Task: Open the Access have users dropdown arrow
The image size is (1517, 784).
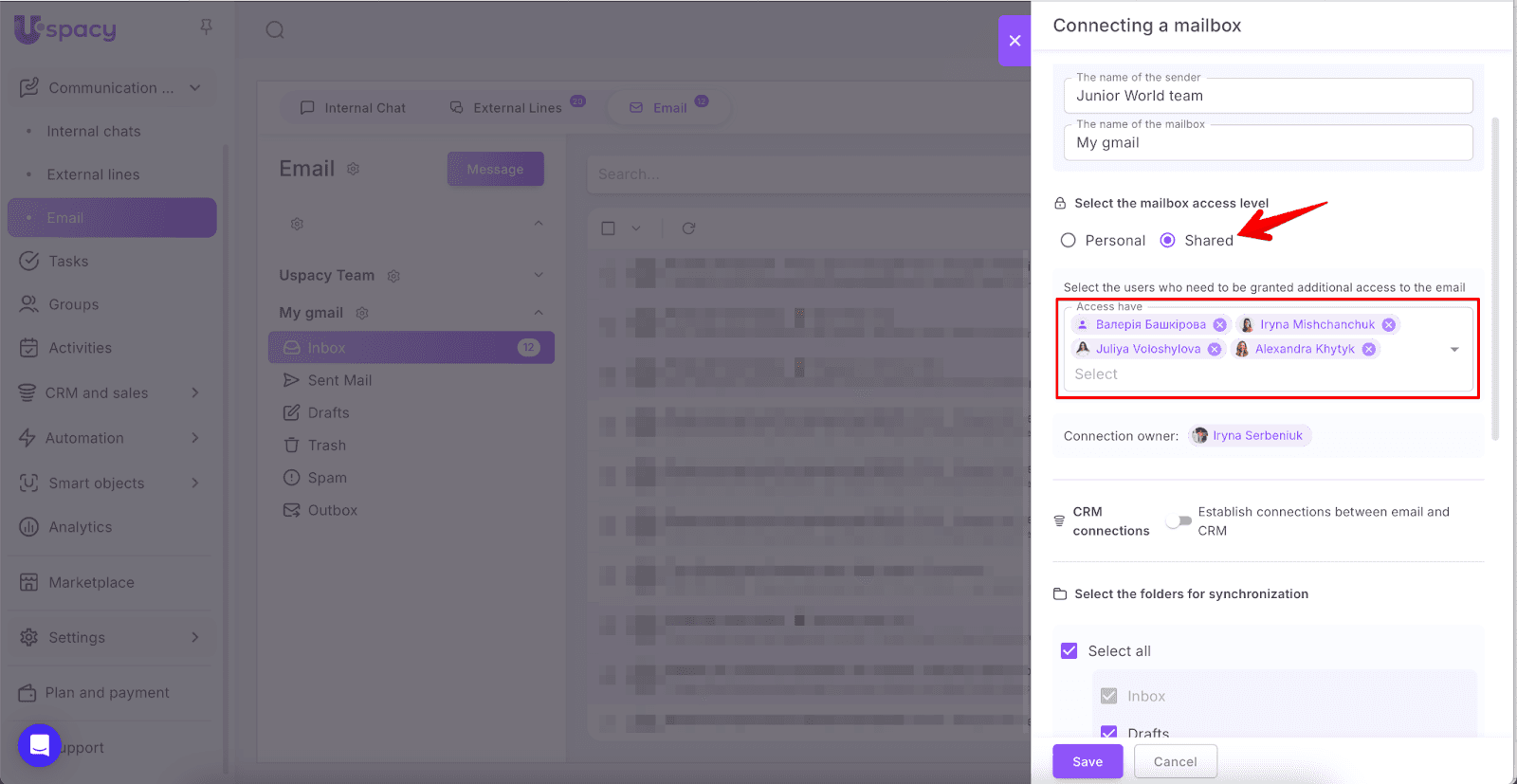Action: click(x=1454, y=350)
